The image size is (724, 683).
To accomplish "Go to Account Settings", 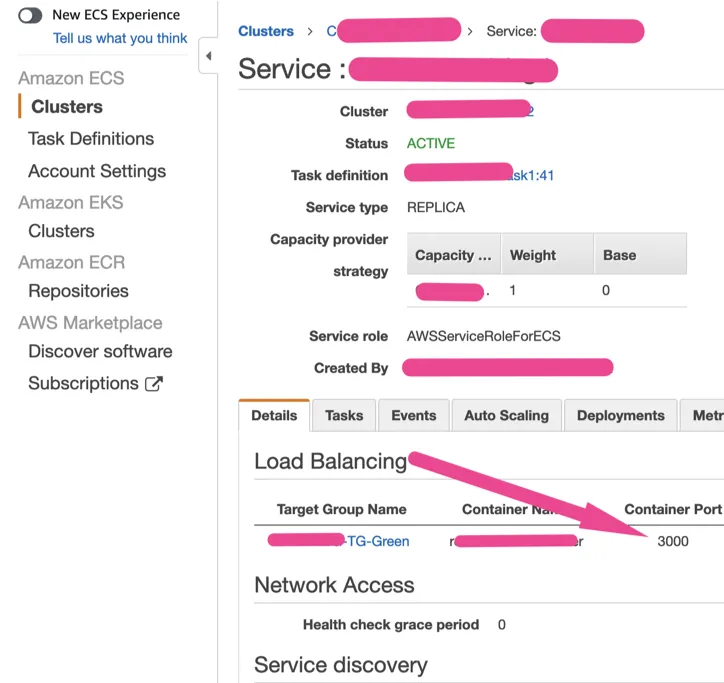I will 97,171.
